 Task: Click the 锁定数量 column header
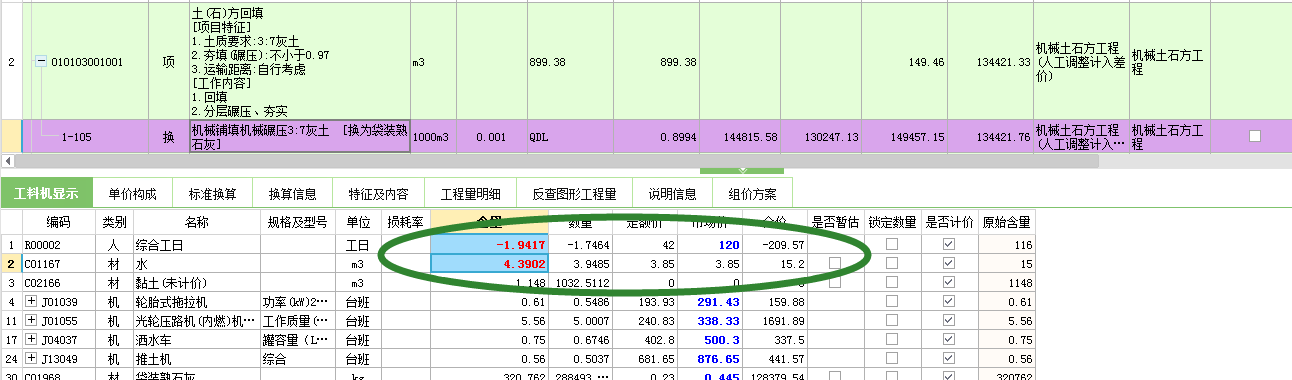(892, 222)
